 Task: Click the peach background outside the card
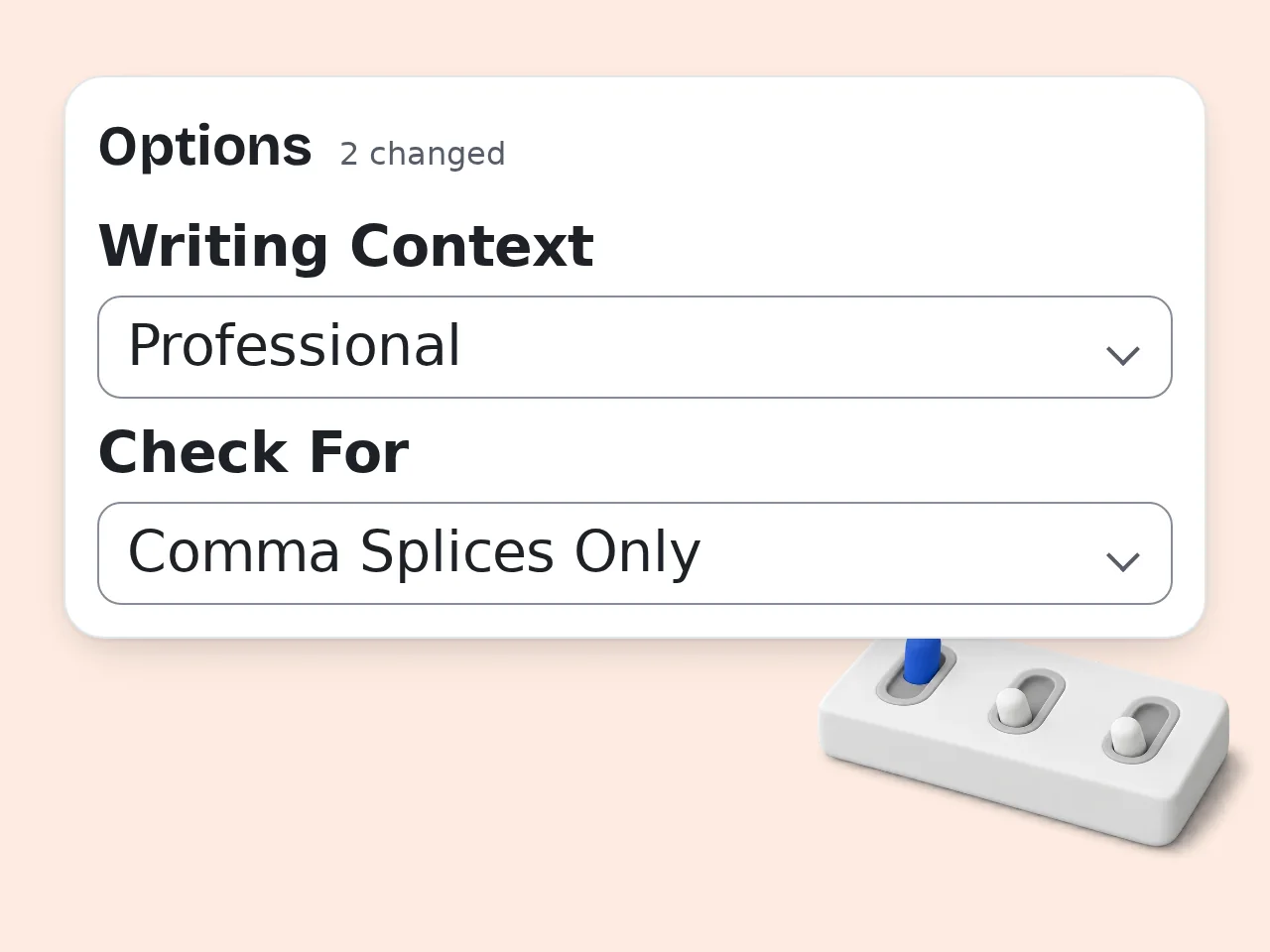397,793
